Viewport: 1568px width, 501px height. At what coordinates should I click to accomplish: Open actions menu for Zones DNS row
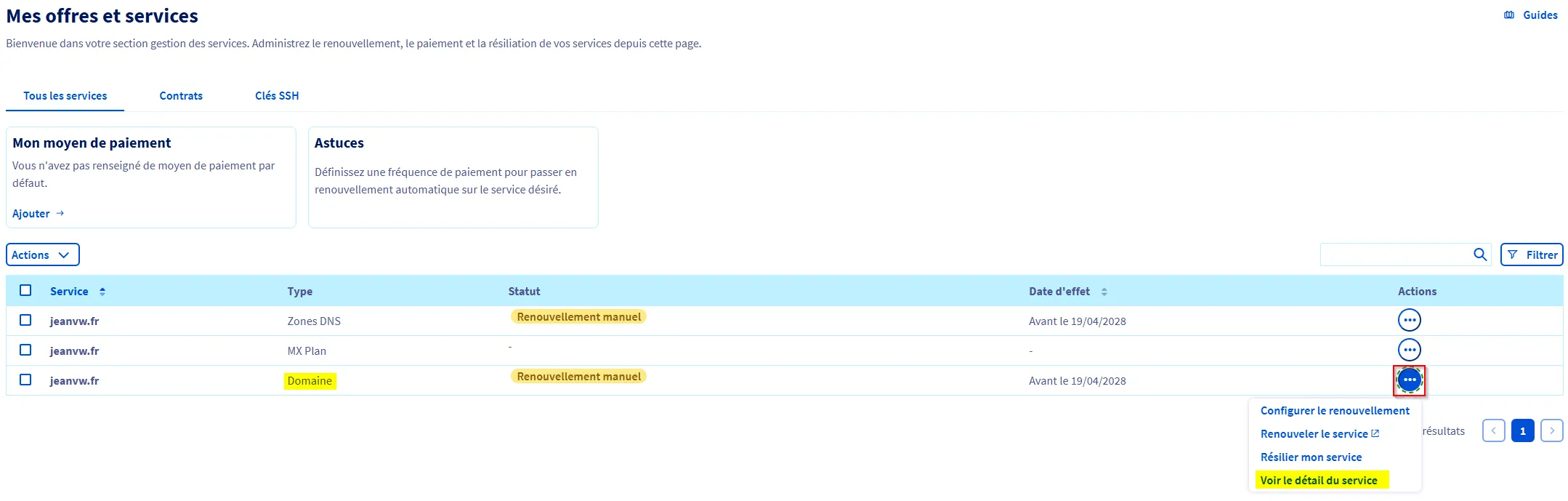tap(1409, 320)
